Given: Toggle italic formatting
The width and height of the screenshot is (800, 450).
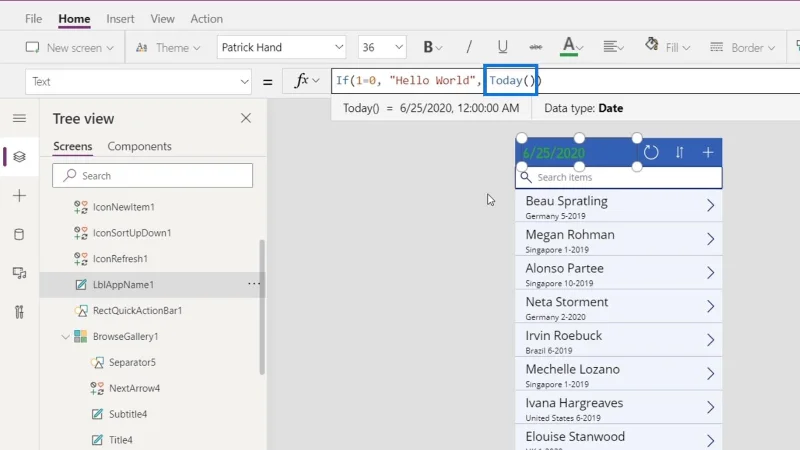Looking at the screenshot, I should [x=468, y=47].
